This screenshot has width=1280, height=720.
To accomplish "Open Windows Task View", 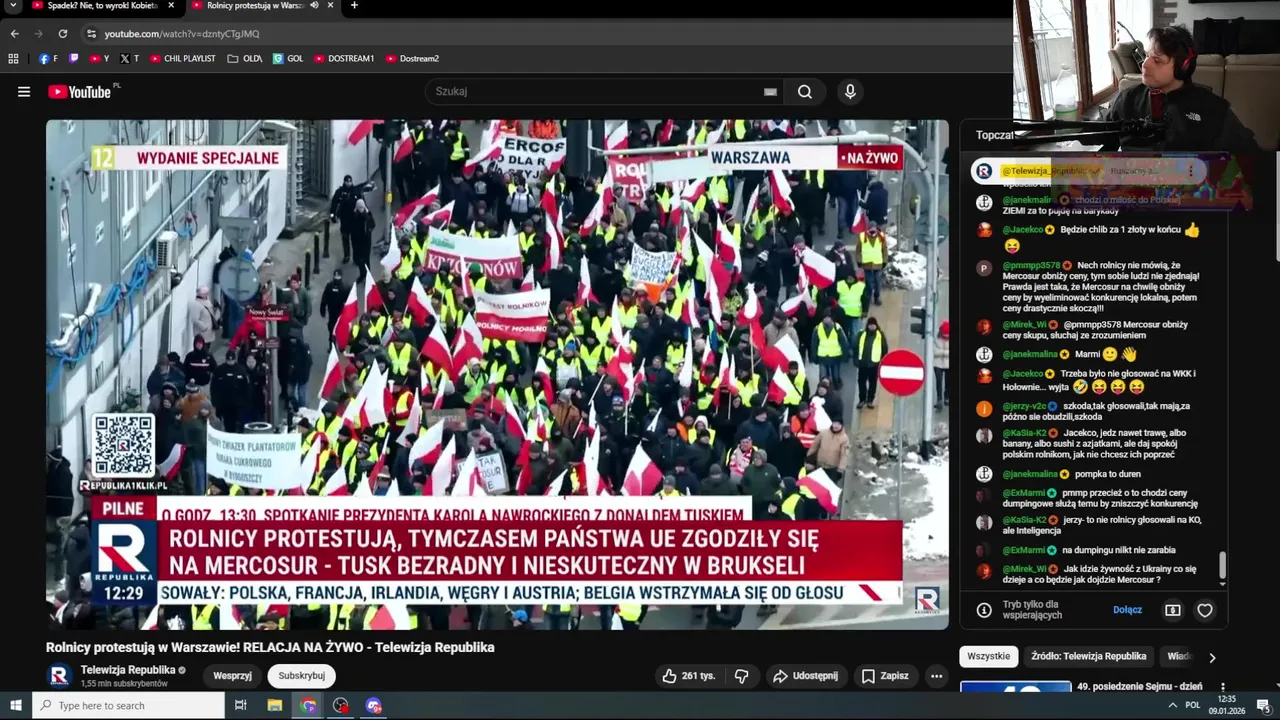I will 241,705.
